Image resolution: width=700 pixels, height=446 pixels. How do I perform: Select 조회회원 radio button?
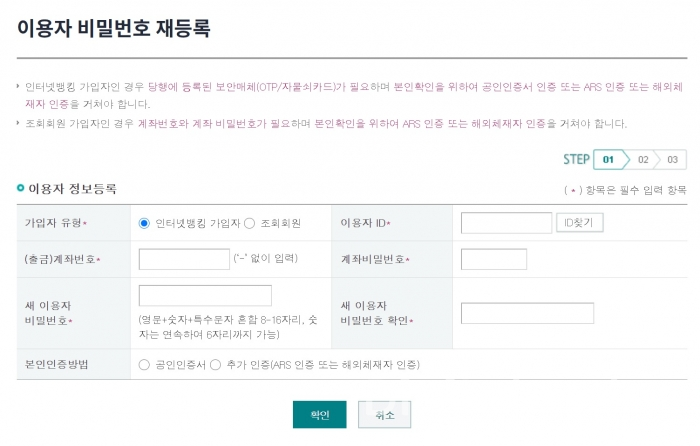(250, 223)
